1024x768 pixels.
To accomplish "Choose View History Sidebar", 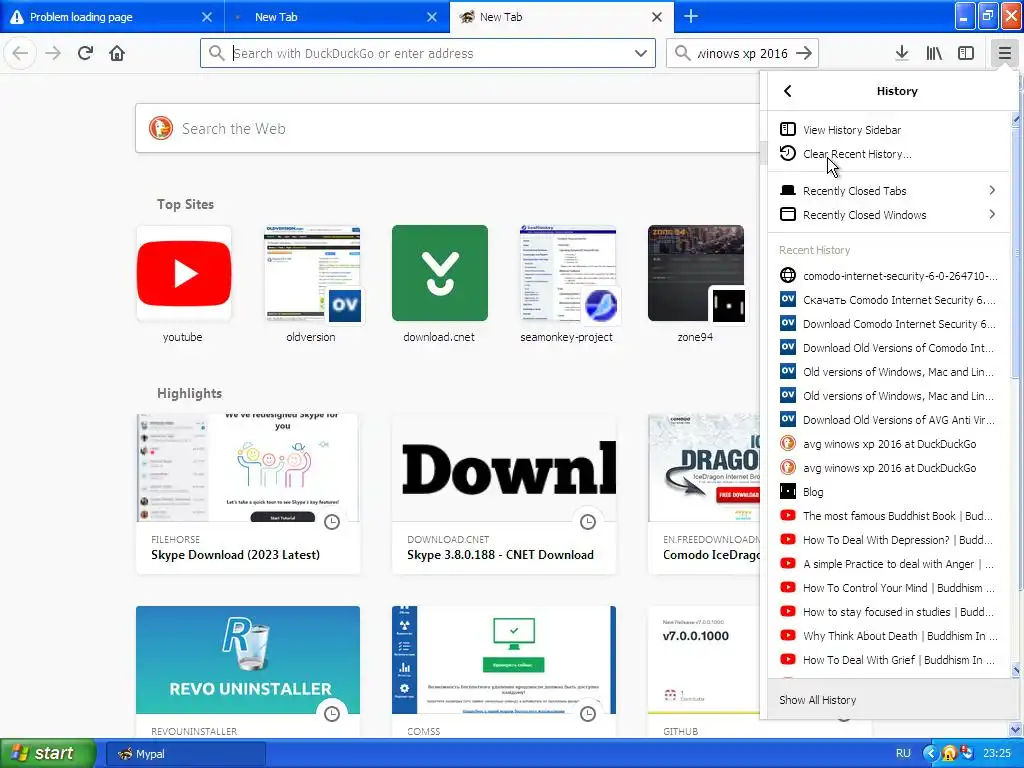I will (x=889, y=129).
